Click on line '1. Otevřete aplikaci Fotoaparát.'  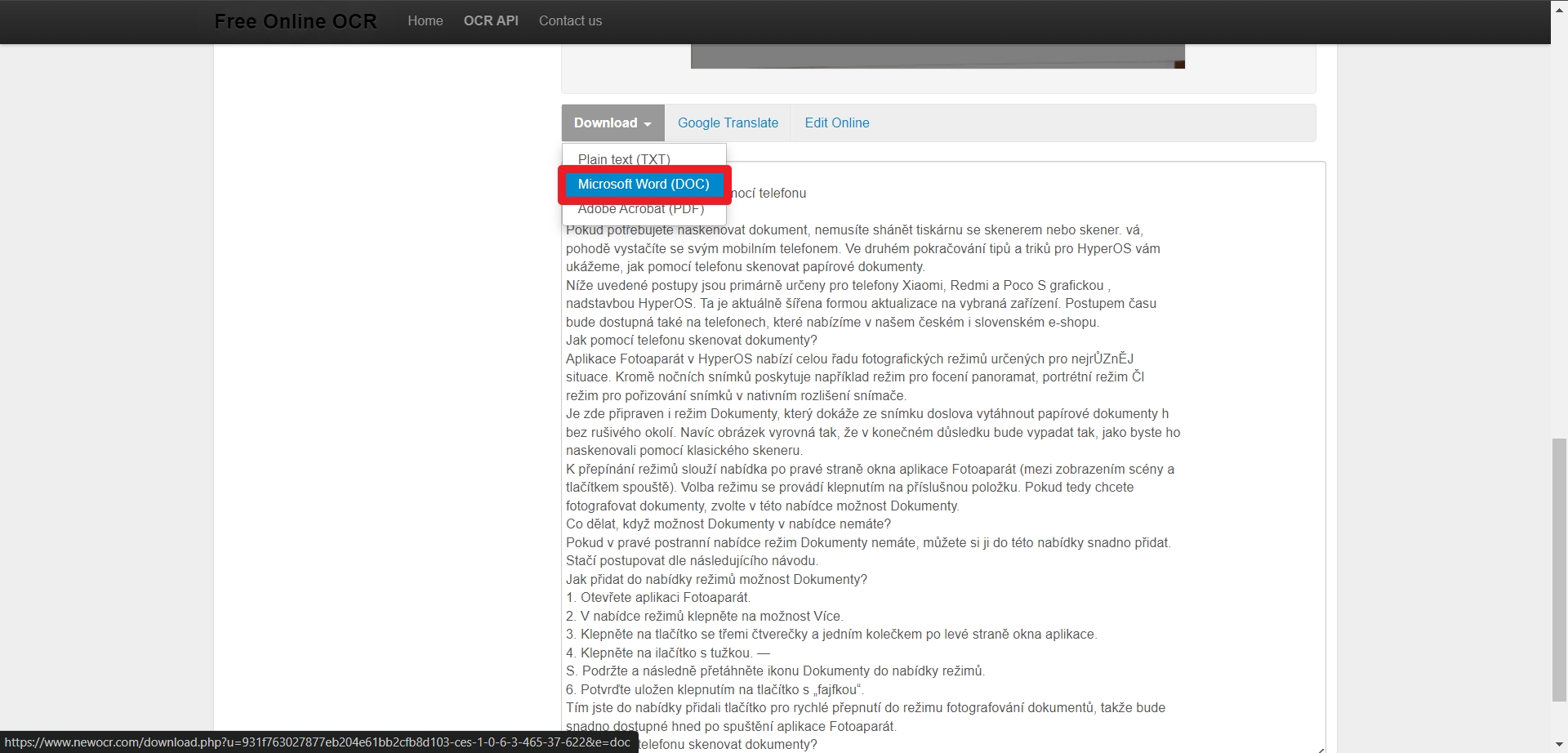658,598
